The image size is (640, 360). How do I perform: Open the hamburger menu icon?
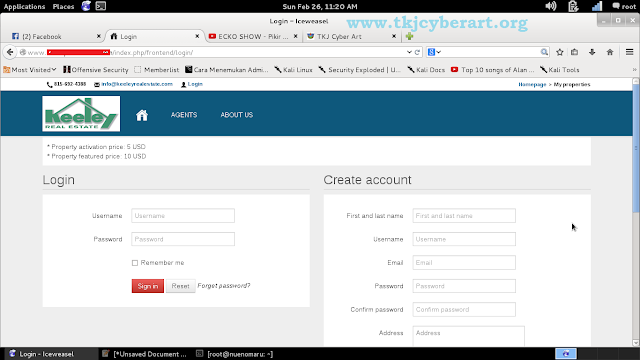tap(629, 52)
